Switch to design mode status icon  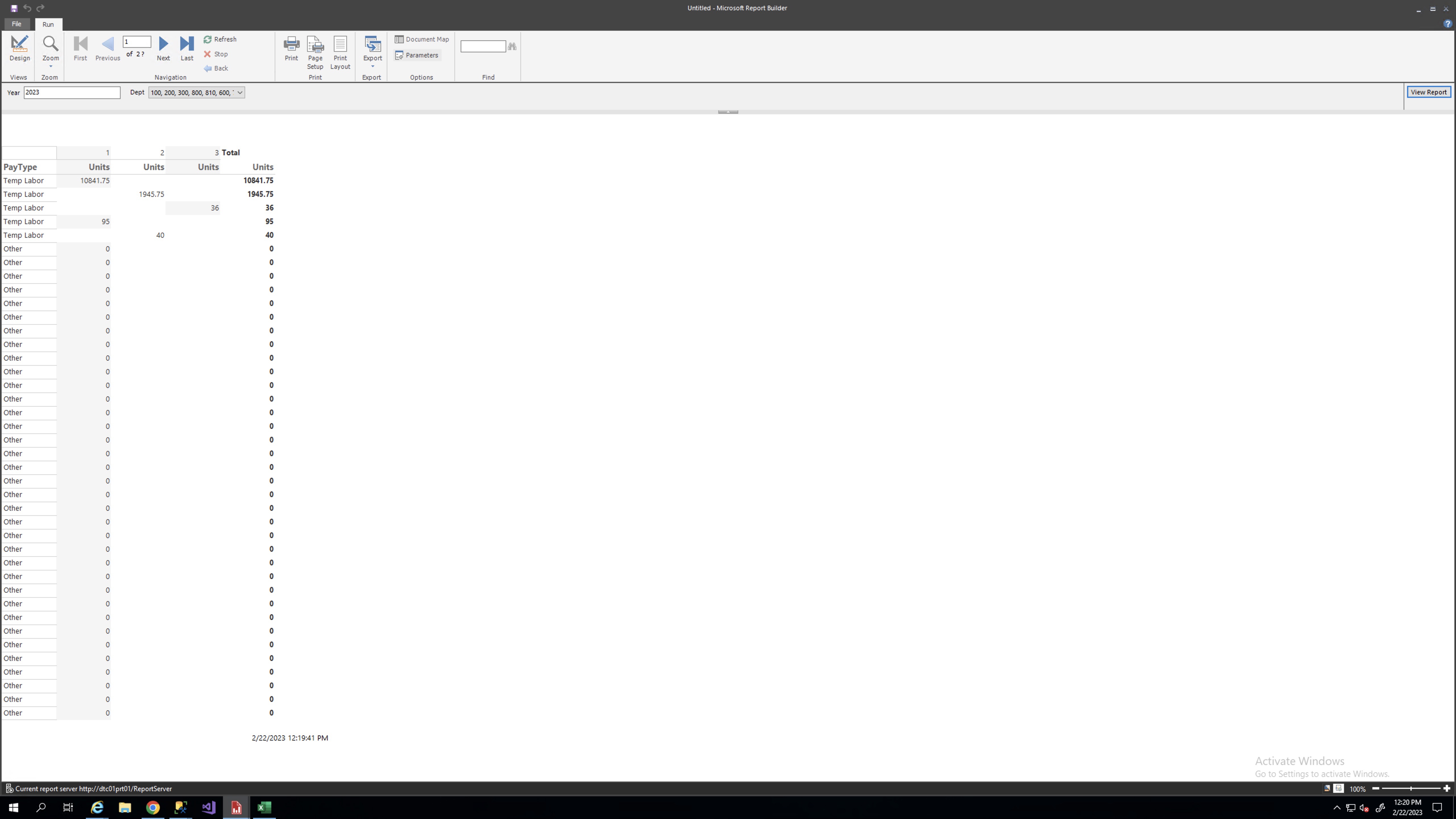1327,789
